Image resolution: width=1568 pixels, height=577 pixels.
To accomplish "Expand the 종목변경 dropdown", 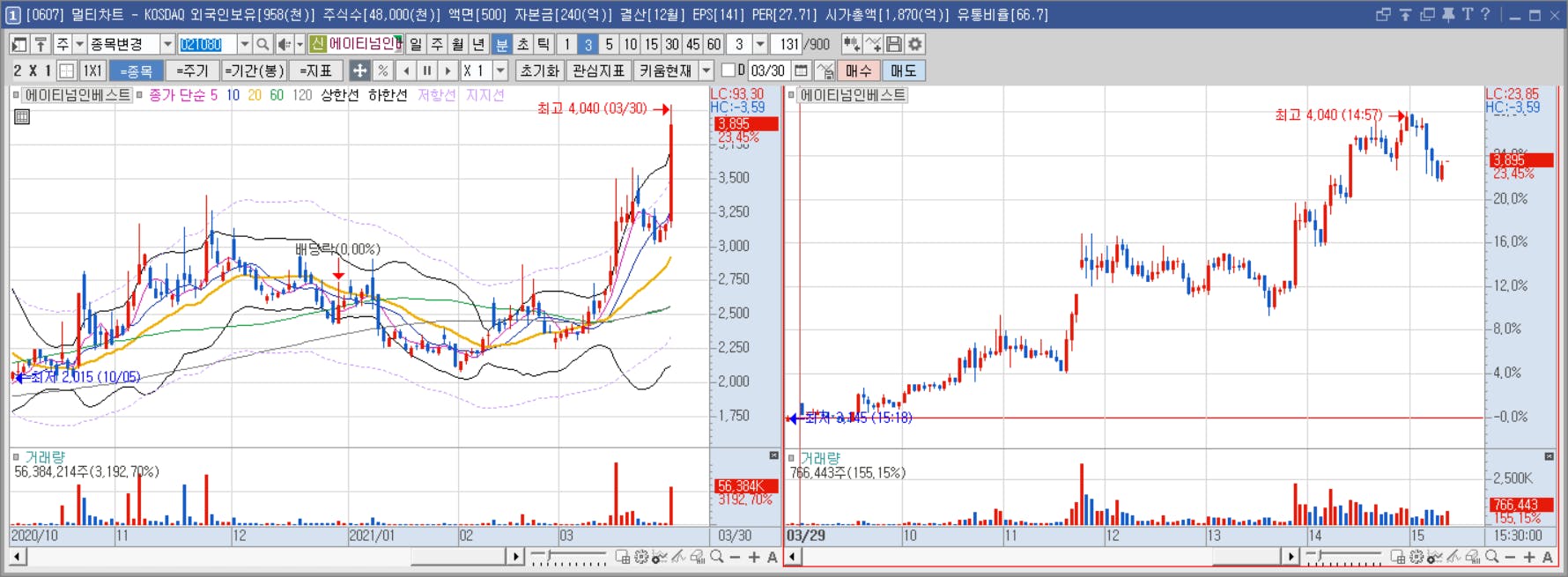I will pyautogui.click(x=167, y=44).
